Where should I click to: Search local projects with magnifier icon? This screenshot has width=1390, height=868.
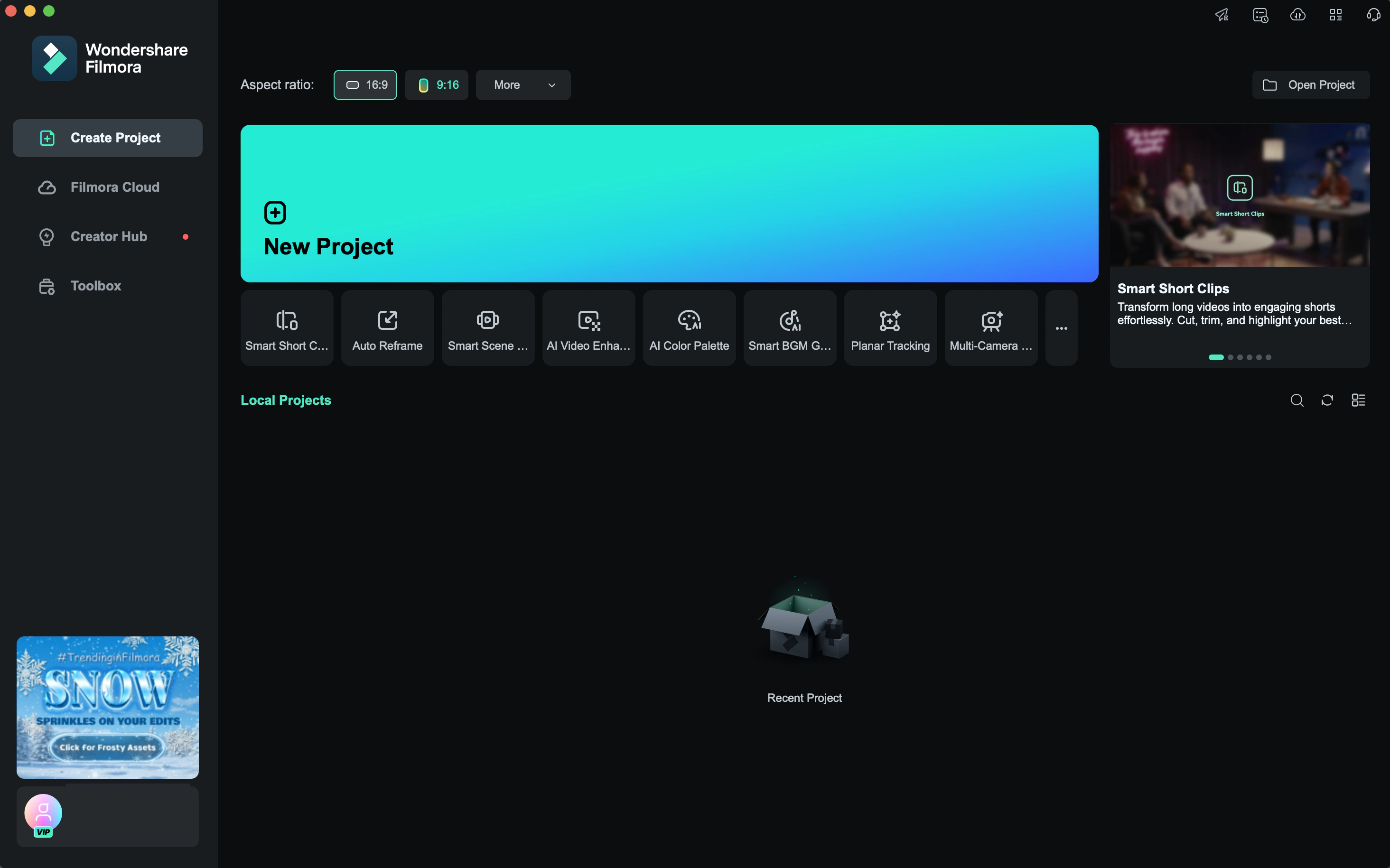coord(1297,400)
